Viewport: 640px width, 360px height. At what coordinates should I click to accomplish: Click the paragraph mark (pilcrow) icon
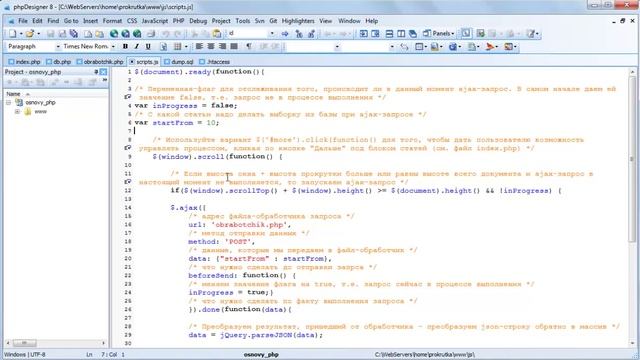(x=249, y=47)
